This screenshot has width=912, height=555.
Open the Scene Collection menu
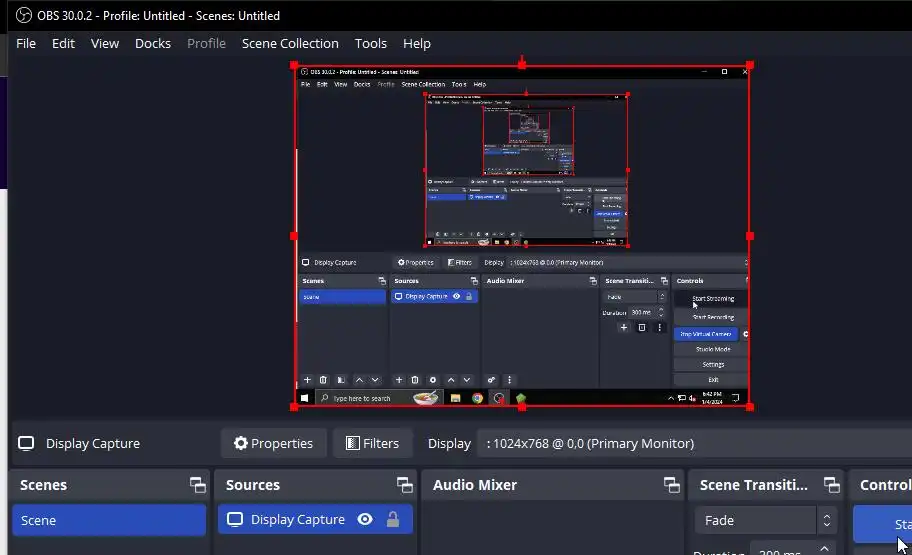[x=290, y=44]
